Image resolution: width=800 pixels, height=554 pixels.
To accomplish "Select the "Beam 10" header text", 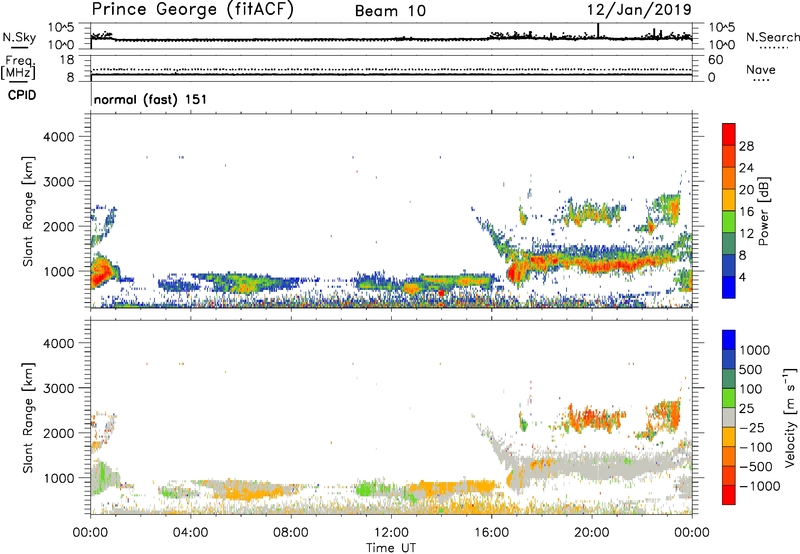I will click(x=390, y=11).
